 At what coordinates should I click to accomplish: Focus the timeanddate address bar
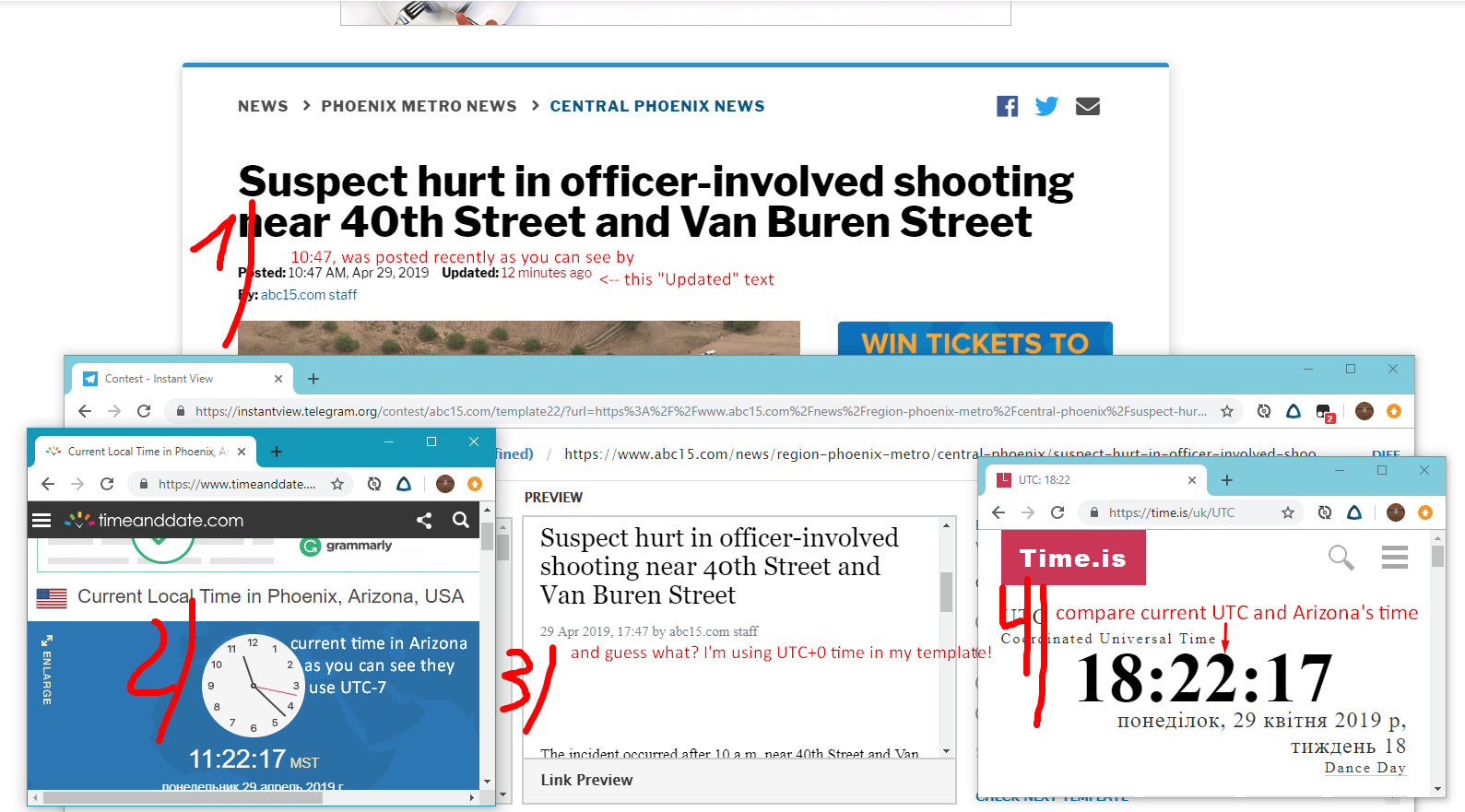[x=240, y=484]
